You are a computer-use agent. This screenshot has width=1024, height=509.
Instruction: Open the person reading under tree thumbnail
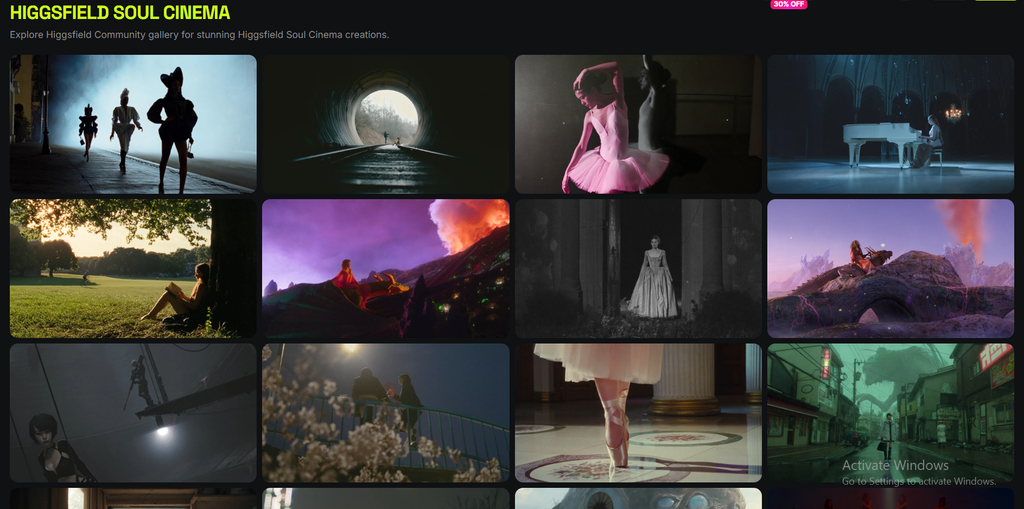point(133,269)
